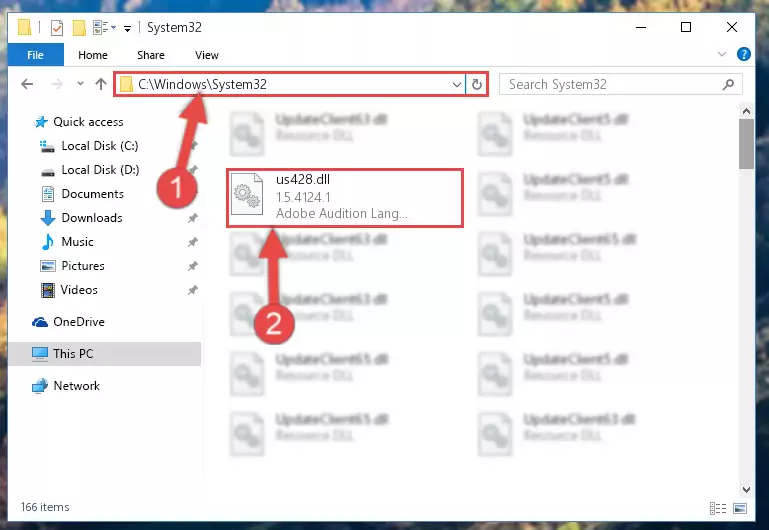
Task: Click the pin icon next to Music
Action: point(193,242)
